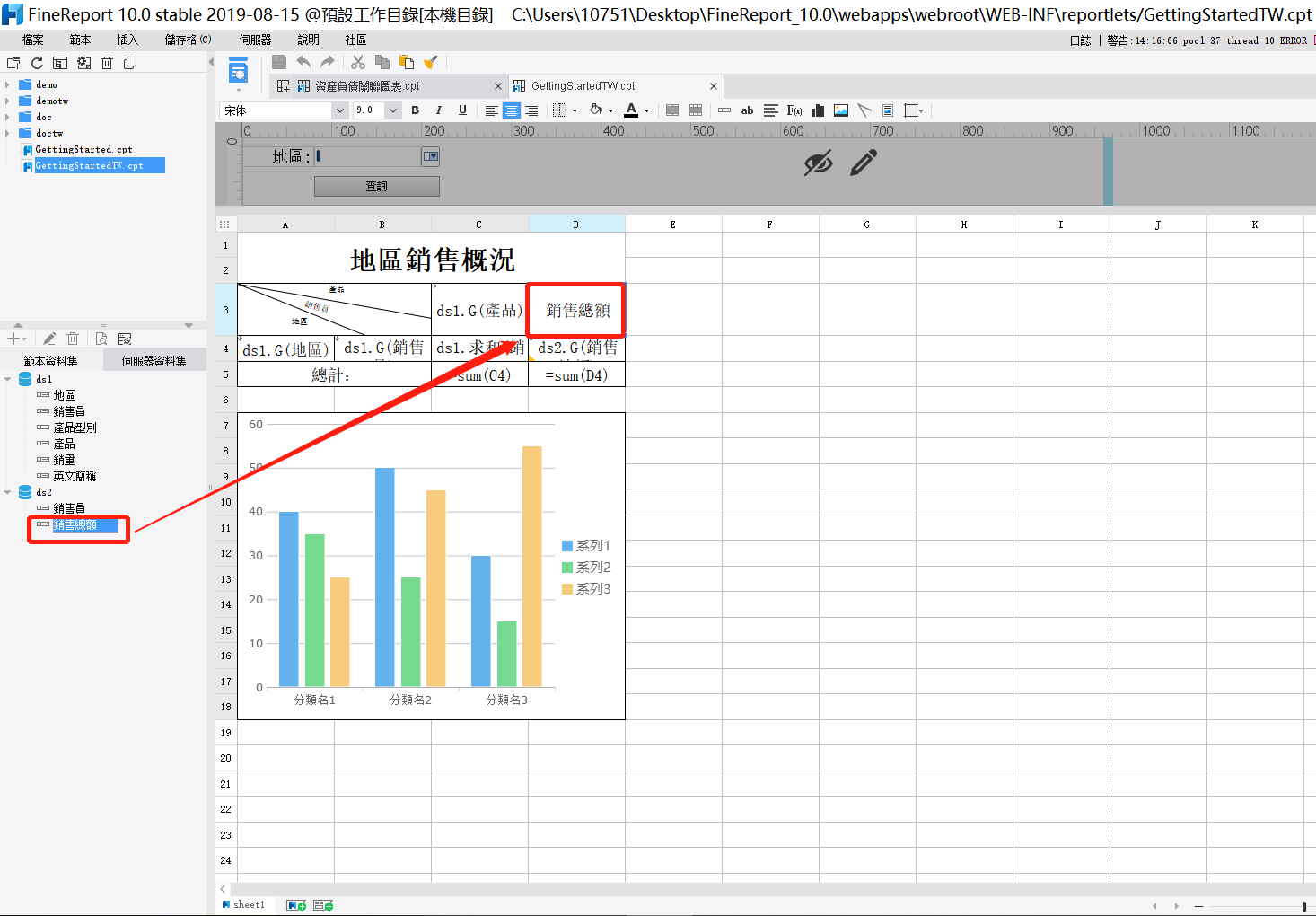The width and height of the screenshot is (1316, 916).
Task: Click the zoom slider handle in status bar
Action: pyautogui.click(x=1303, y=906)
